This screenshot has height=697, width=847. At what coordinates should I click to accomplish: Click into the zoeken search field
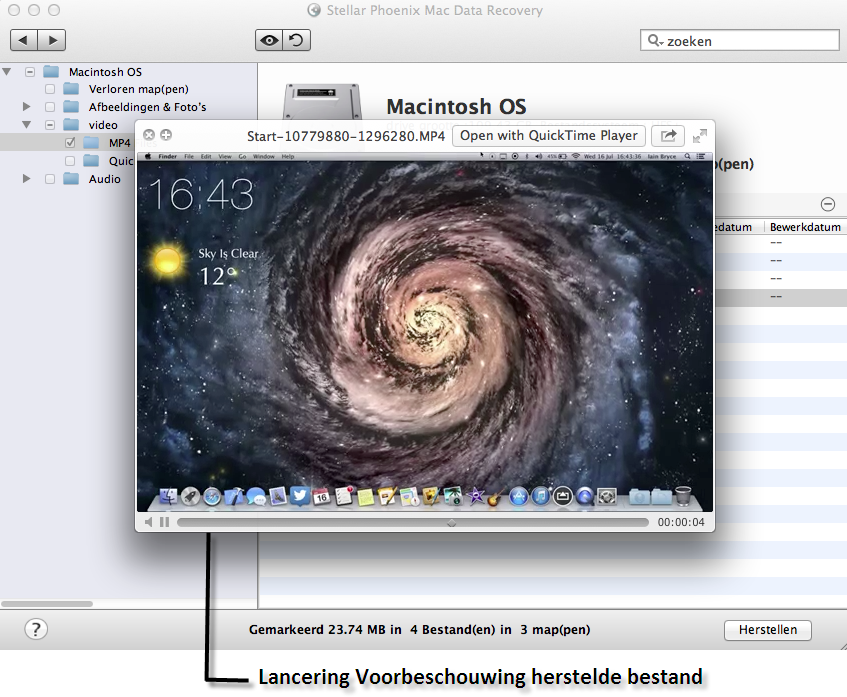coord(739,41)
